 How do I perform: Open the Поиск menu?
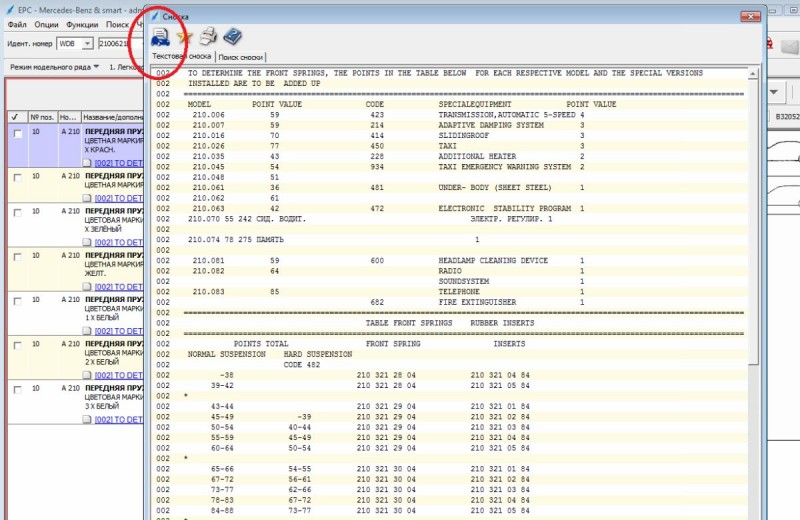(x=117, y=24)
